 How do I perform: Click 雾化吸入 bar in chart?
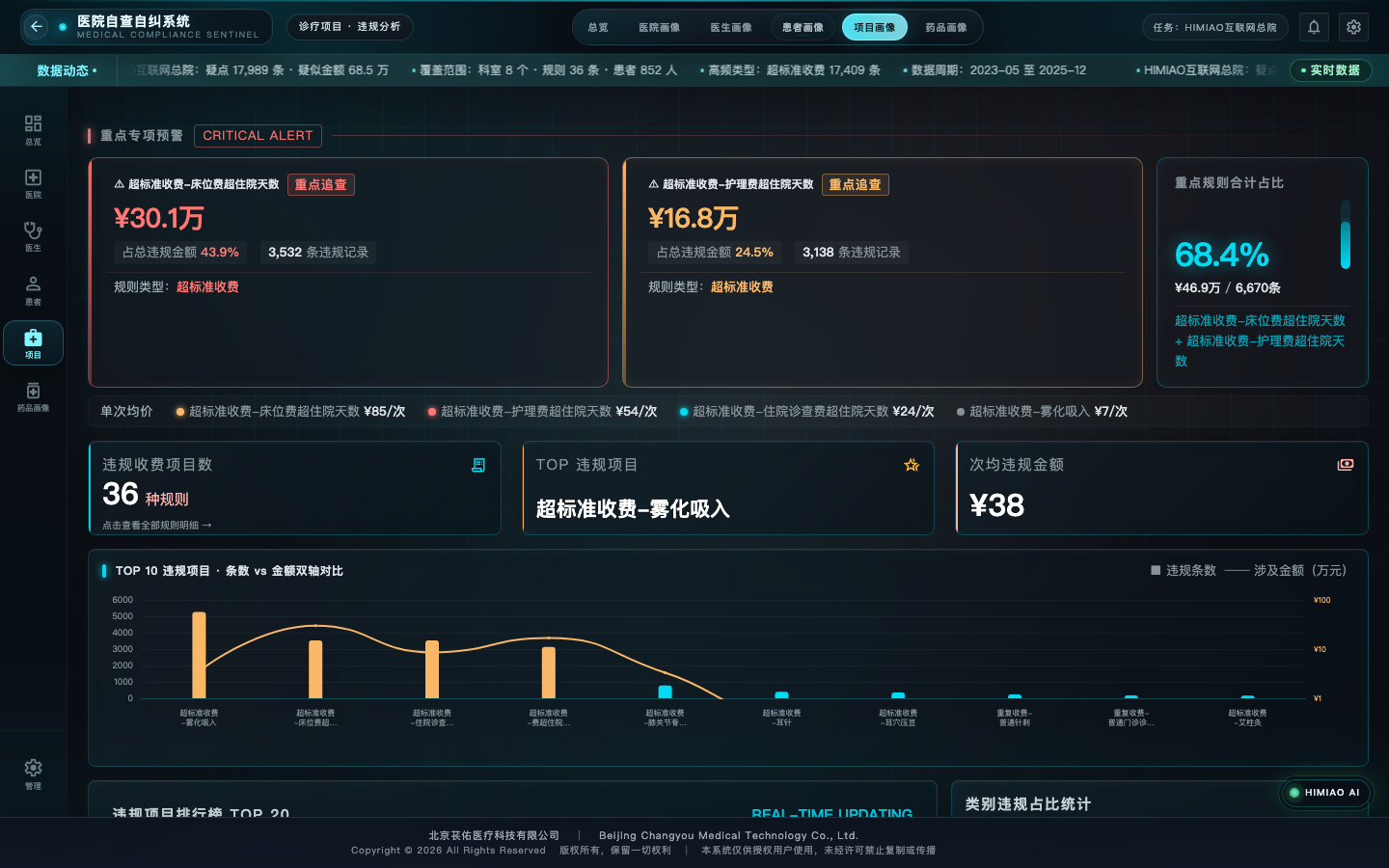point(199,655)
